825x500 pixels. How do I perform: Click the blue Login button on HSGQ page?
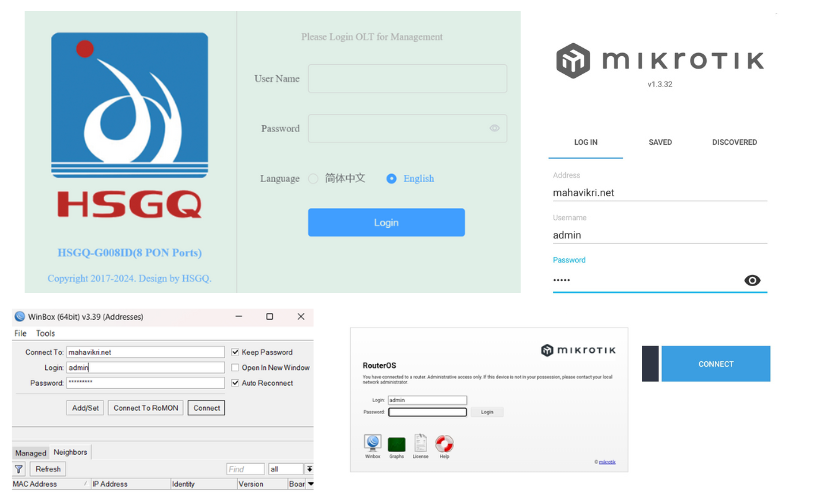coord(386,222)
